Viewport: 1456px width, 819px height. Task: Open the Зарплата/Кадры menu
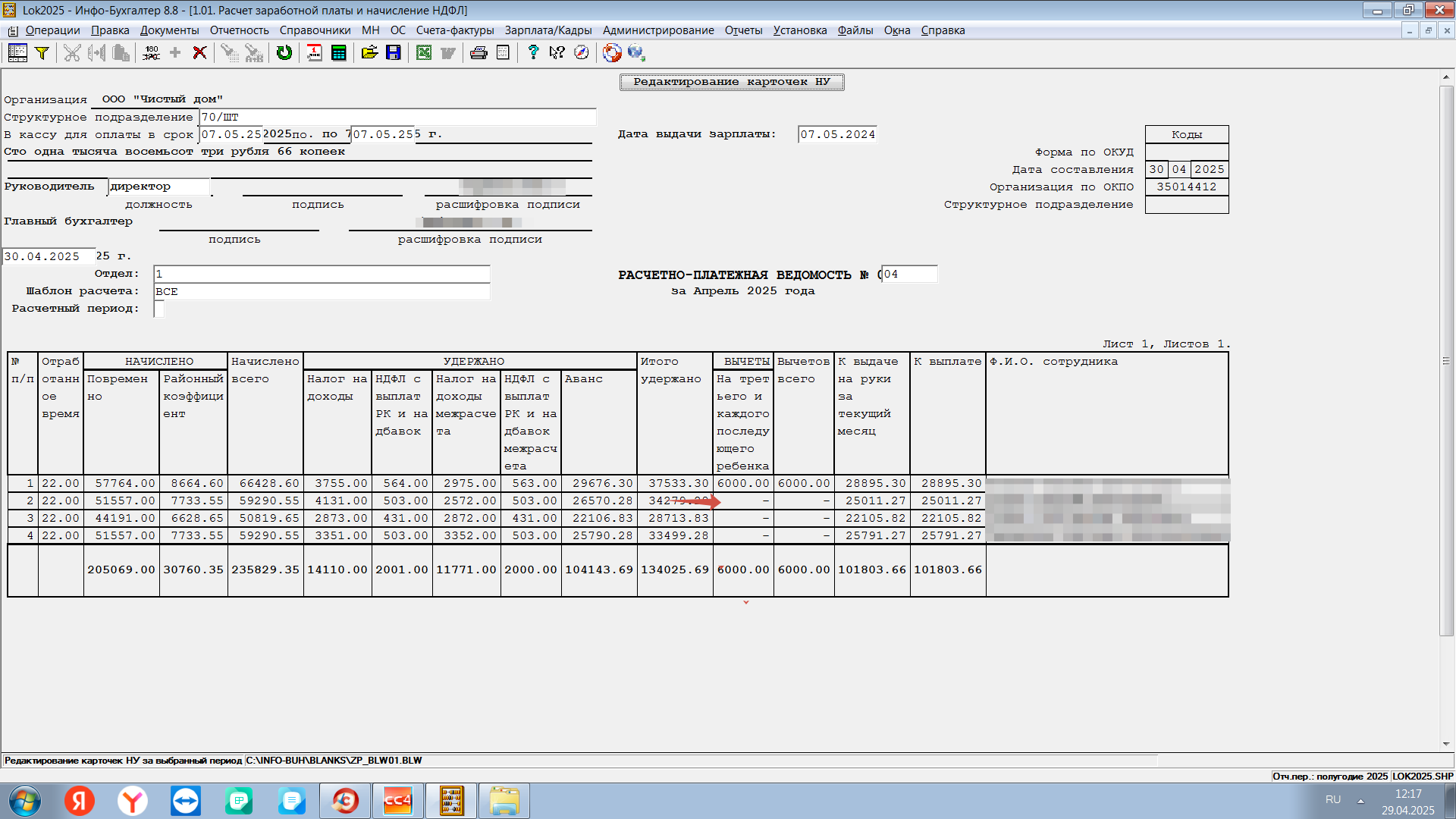(548, 30)
